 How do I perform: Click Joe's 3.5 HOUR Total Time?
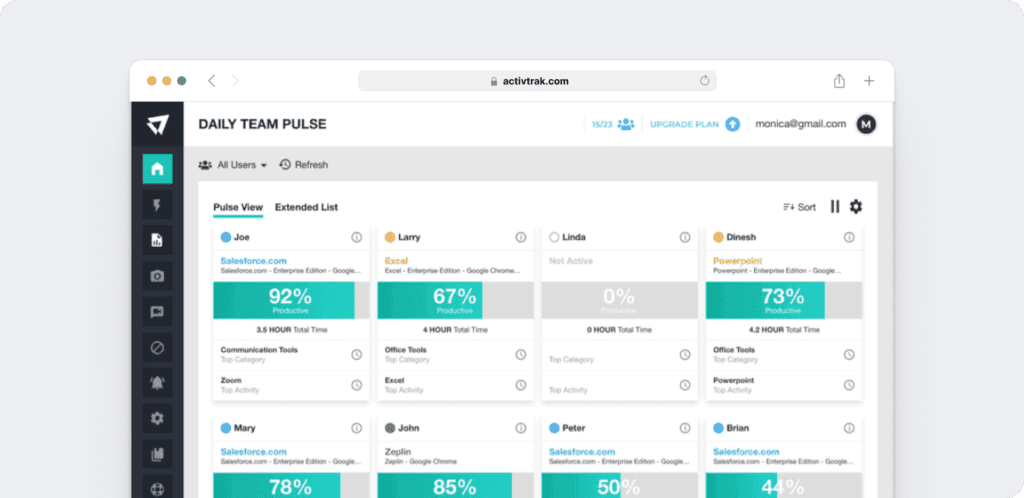(x=291, y=330)
